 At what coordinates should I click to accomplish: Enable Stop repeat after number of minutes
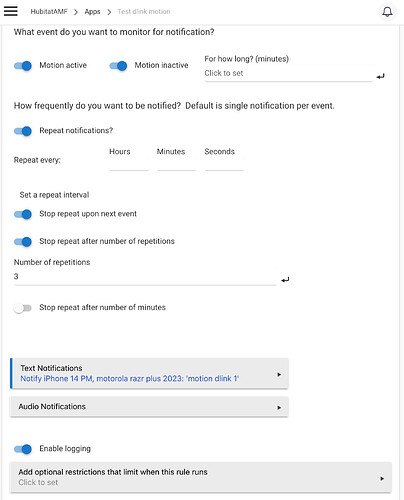click(x=23, y=308)
